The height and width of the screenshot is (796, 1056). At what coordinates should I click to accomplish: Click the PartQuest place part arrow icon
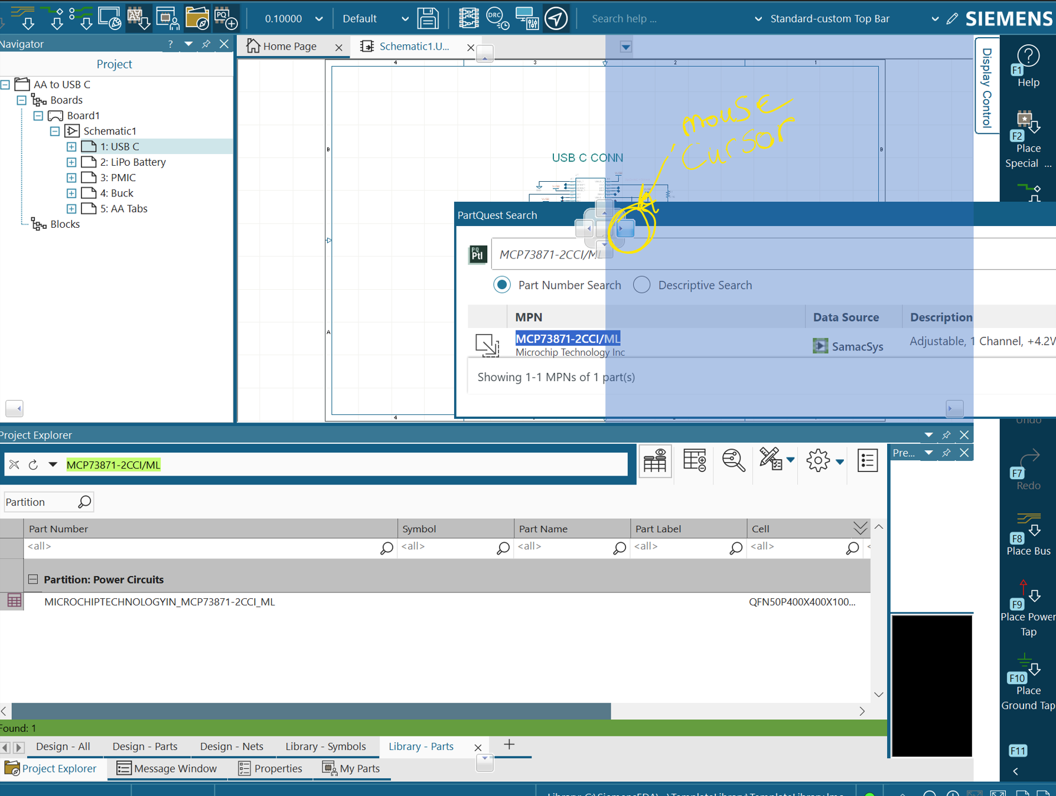coord(487,345)
